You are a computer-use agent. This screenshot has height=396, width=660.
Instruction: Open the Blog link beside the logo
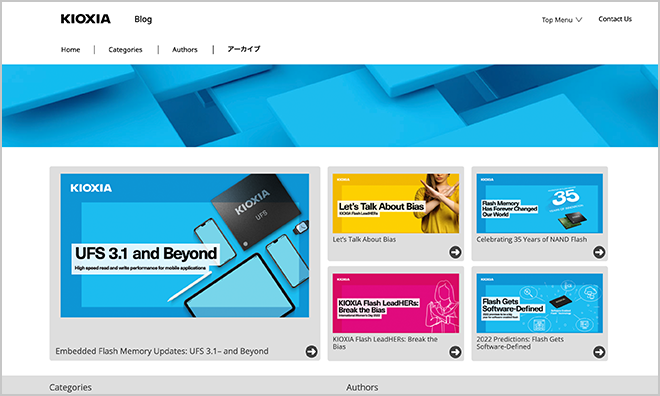tap(143, 19)
